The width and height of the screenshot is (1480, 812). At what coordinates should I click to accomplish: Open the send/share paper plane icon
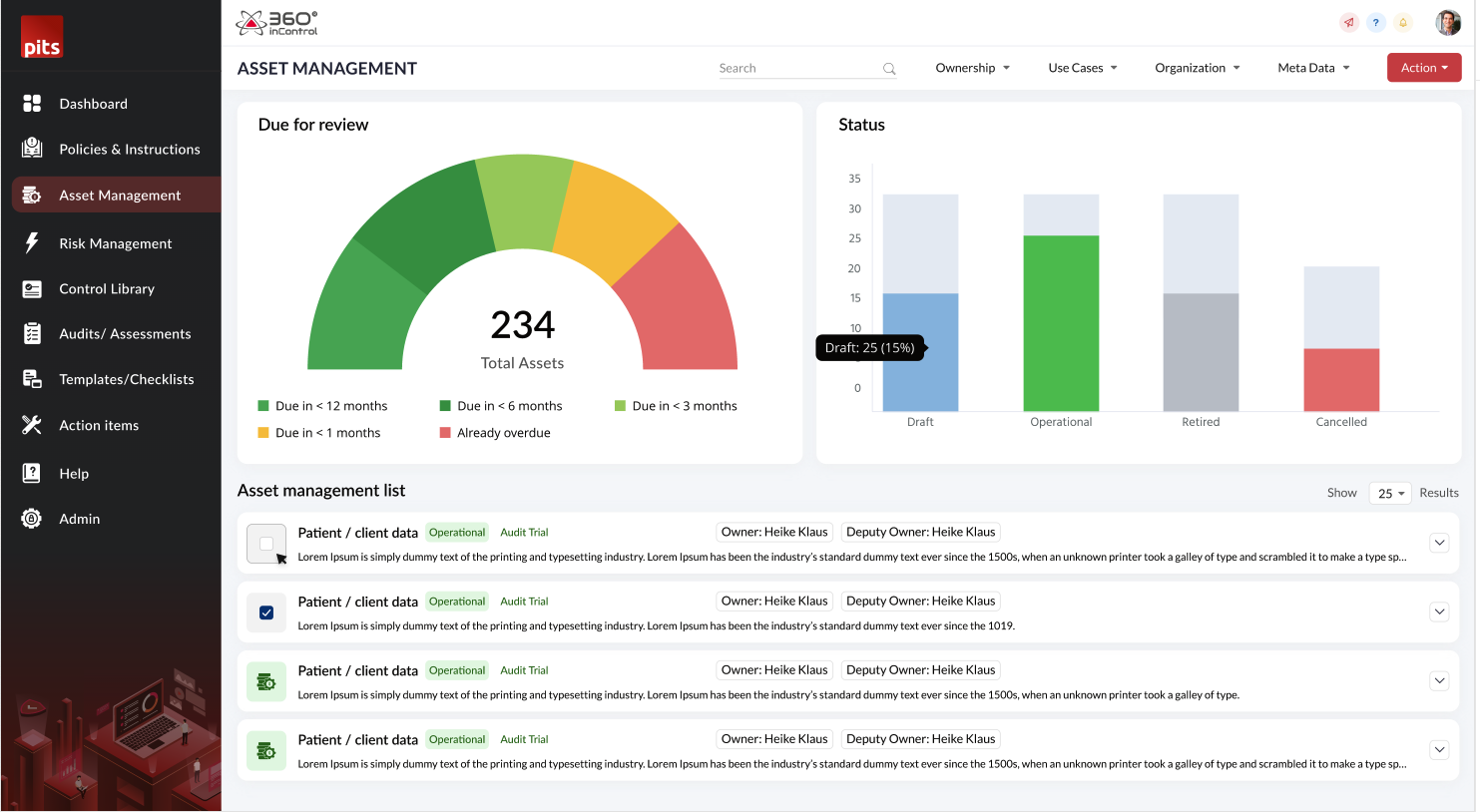1348,22
